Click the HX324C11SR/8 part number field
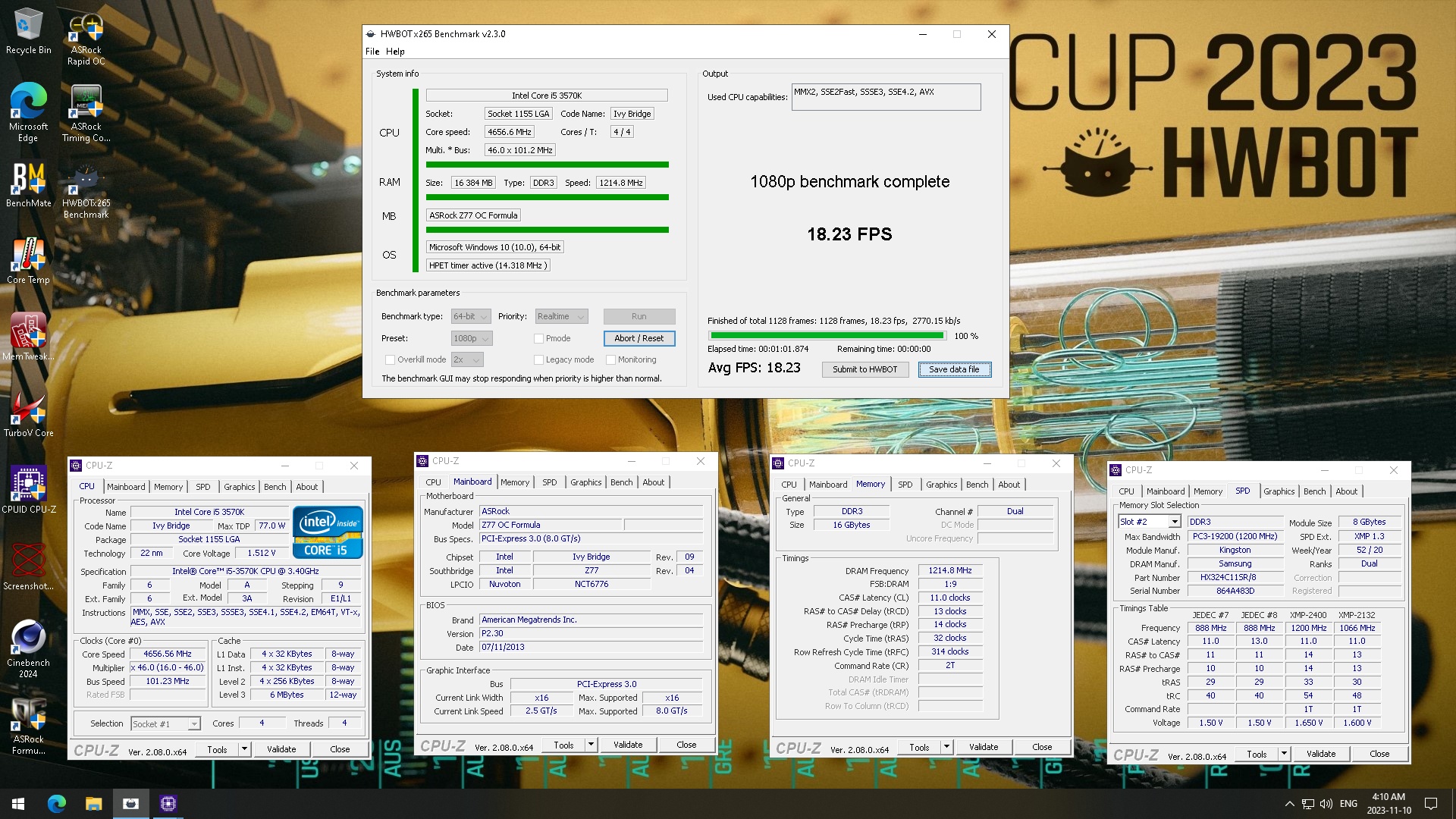This screenshot has width=1456, height=819. [x=1235, y=577]
